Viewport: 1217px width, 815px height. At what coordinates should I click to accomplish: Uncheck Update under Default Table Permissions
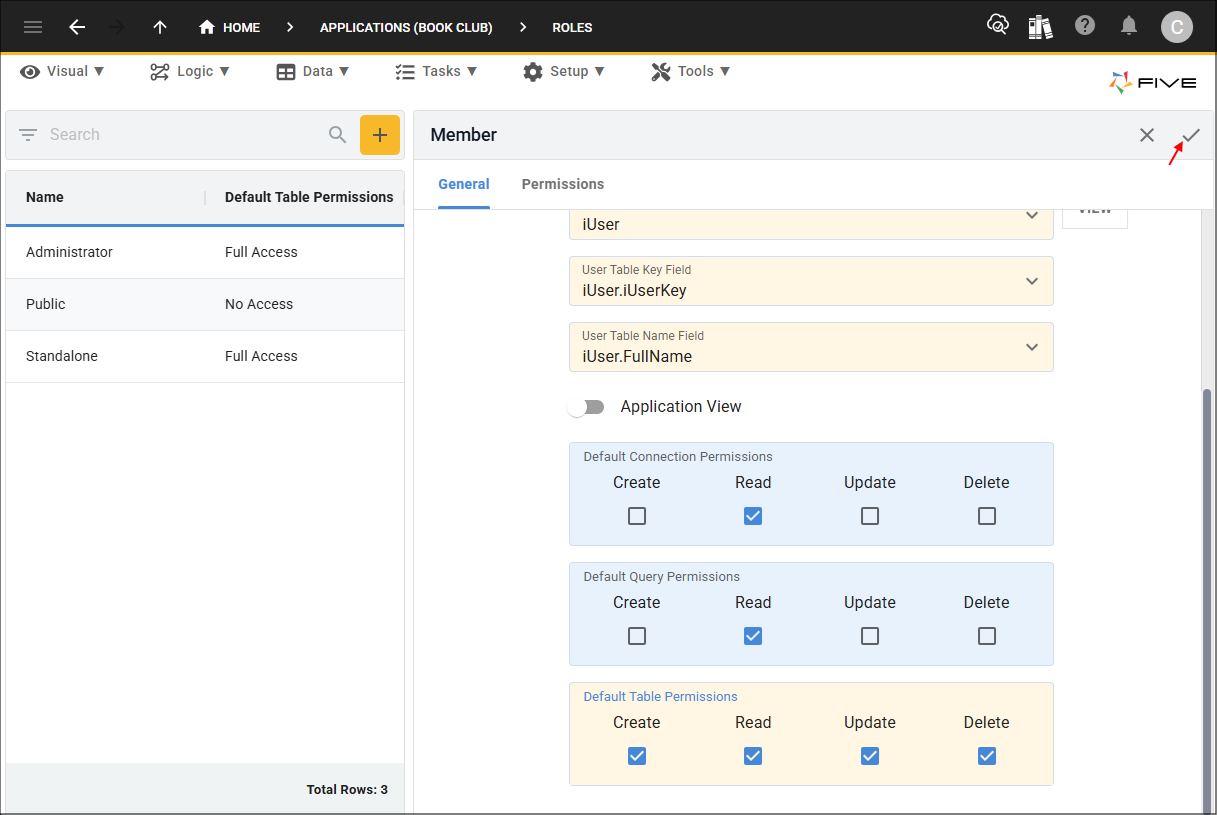pos(870,756)
